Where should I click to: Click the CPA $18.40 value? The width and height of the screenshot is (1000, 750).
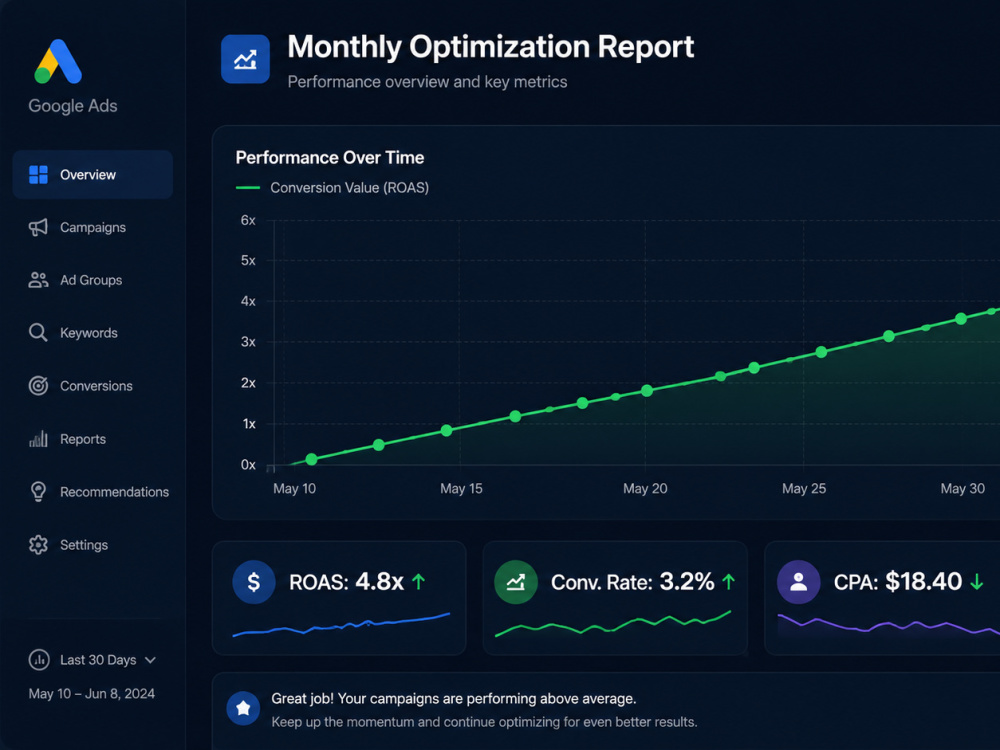click(923, 582)
